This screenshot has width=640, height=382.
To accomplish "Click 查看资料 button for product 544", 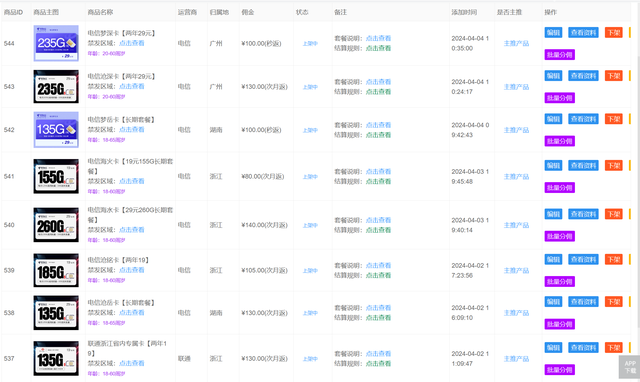I will pyautogui.click(x=583, y=33).
